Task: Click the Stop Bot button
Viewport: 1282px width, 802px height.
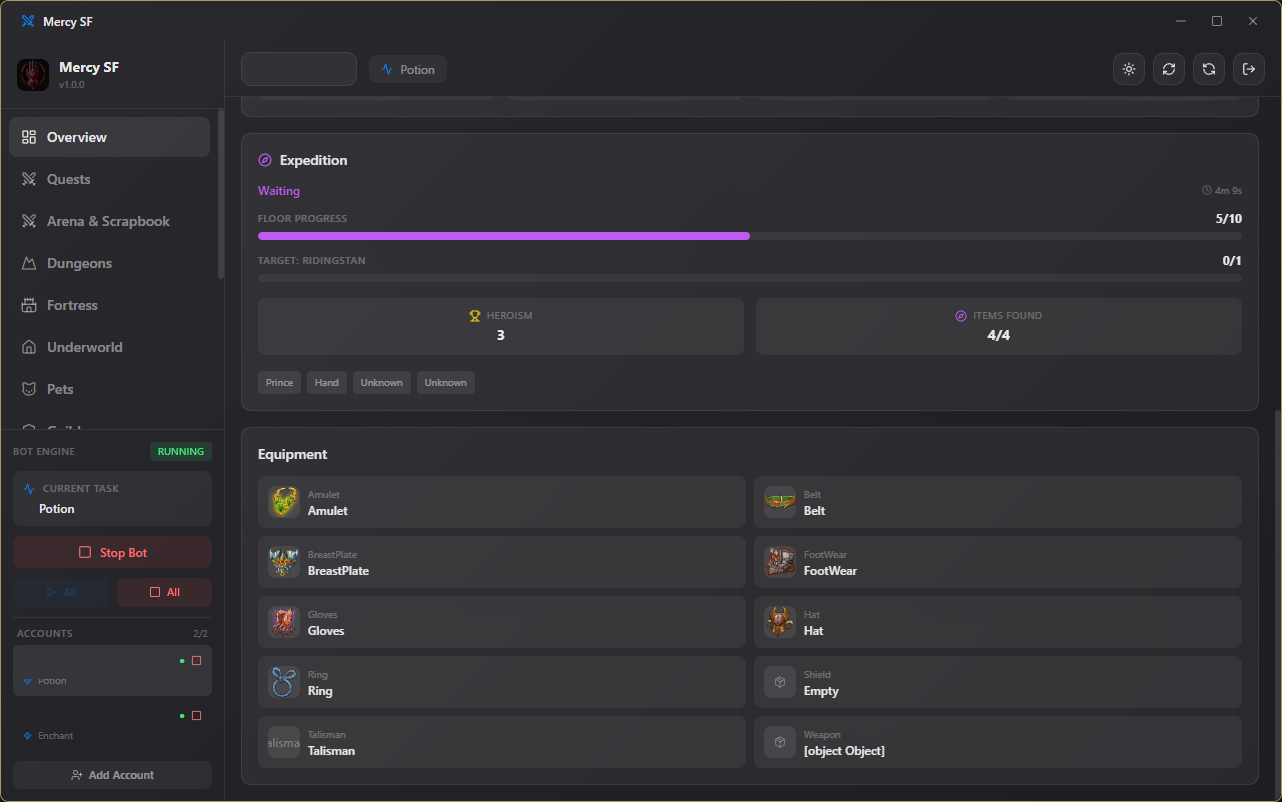Action: (112, 552)
